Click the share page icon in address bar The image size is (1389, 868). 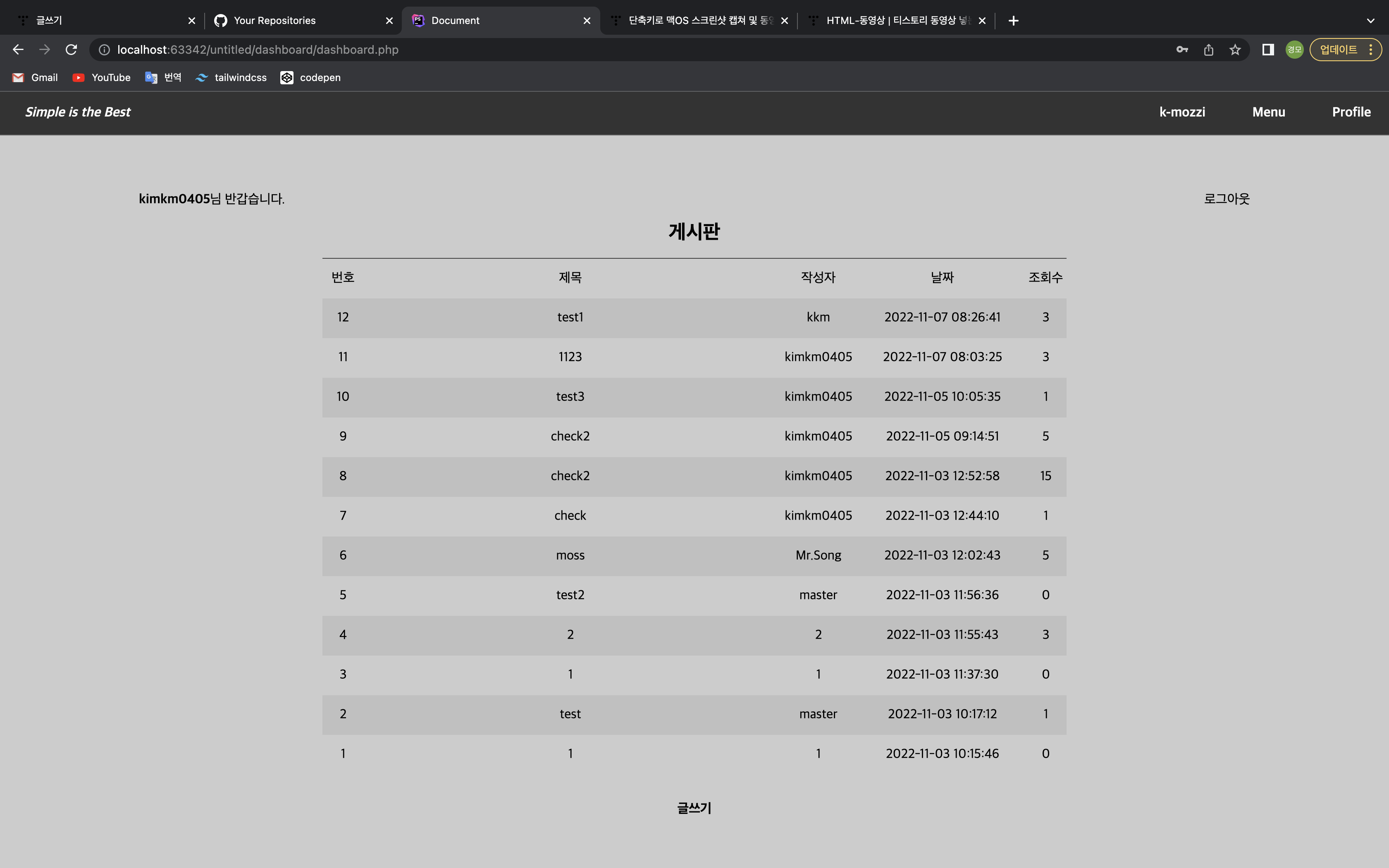1209,50
